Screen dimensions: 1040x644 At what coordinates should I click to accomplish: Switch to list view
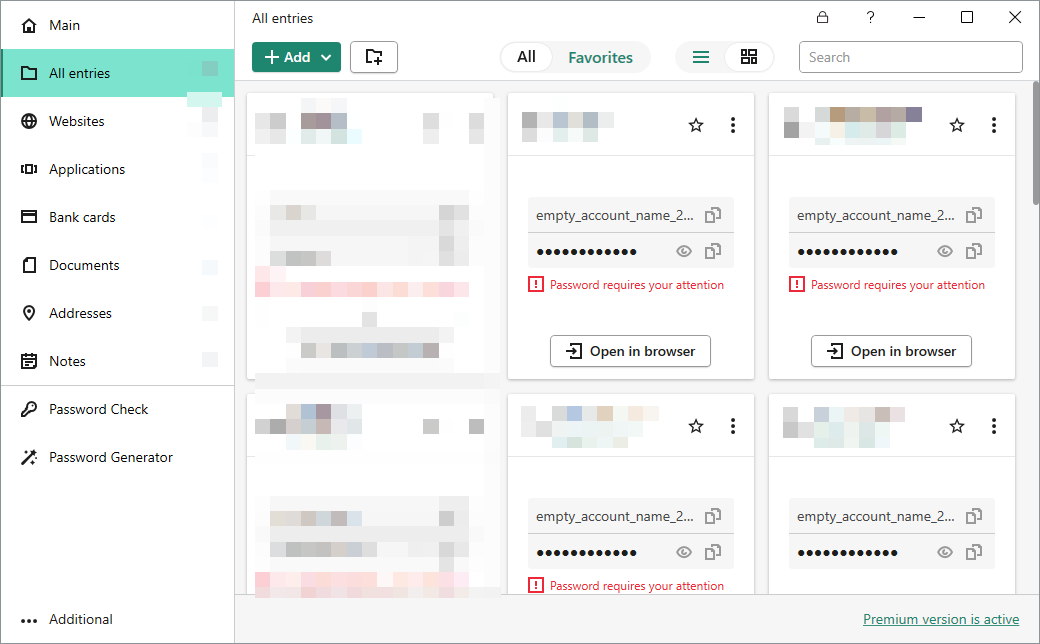(x=701, y=57)
